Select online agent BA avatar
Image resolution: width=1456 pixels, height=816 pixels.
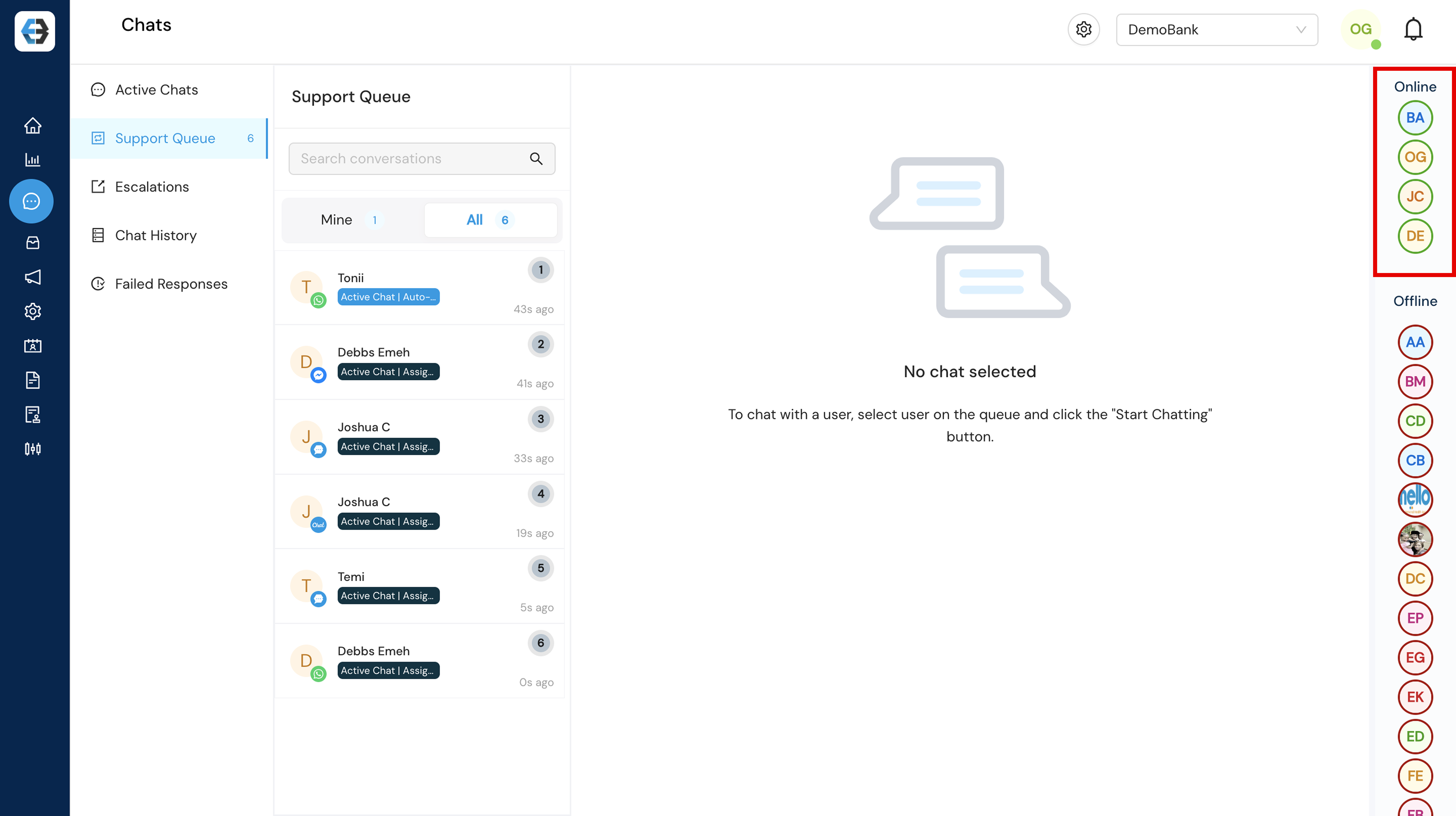point(1415,118)
